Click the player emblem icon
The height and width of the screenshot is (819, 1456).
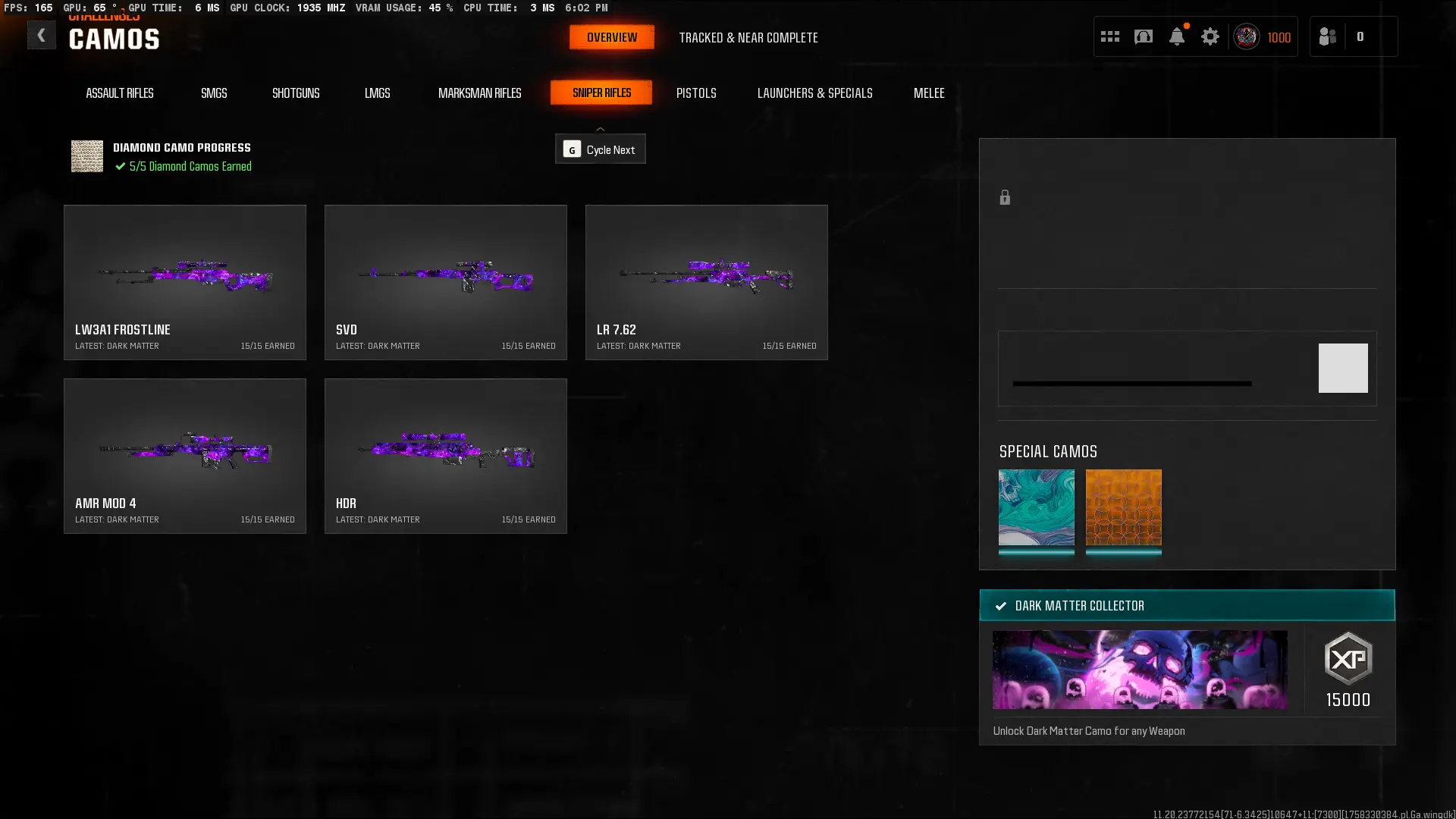pos(1246,36)
